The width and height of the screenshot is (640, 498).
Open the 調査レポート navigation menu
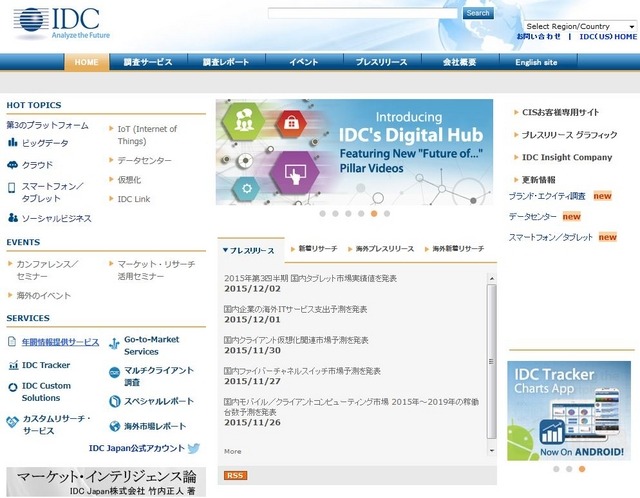pyautogui.click(x=226, y=62)
